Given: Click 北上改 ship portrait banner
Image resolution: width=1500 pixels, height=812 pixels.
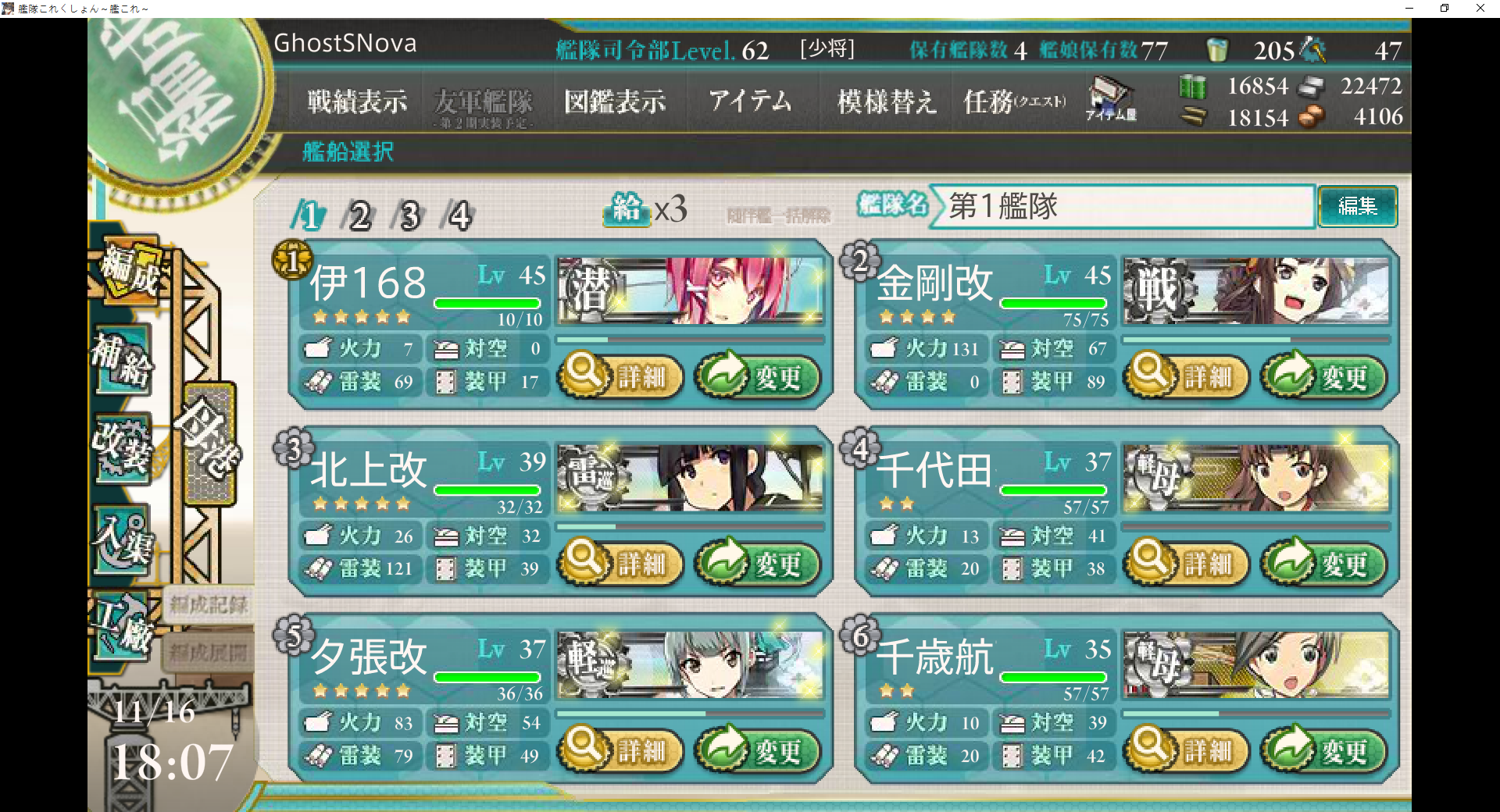Looking at the screenshot, I should coord(691,478).
